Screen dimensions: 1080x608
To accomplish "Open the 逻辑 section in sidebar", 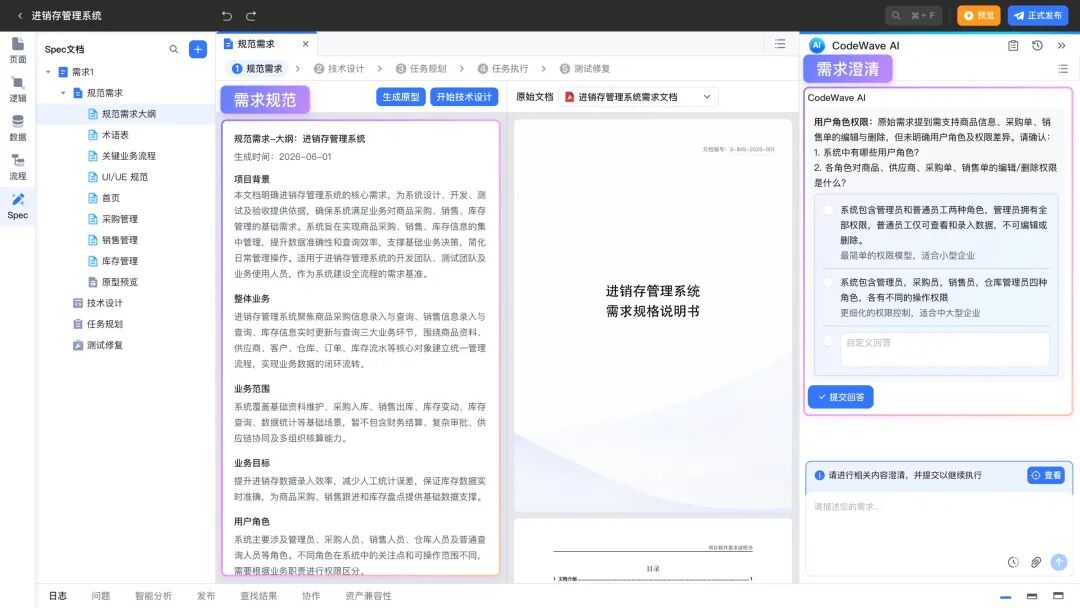I will (18, 90).
